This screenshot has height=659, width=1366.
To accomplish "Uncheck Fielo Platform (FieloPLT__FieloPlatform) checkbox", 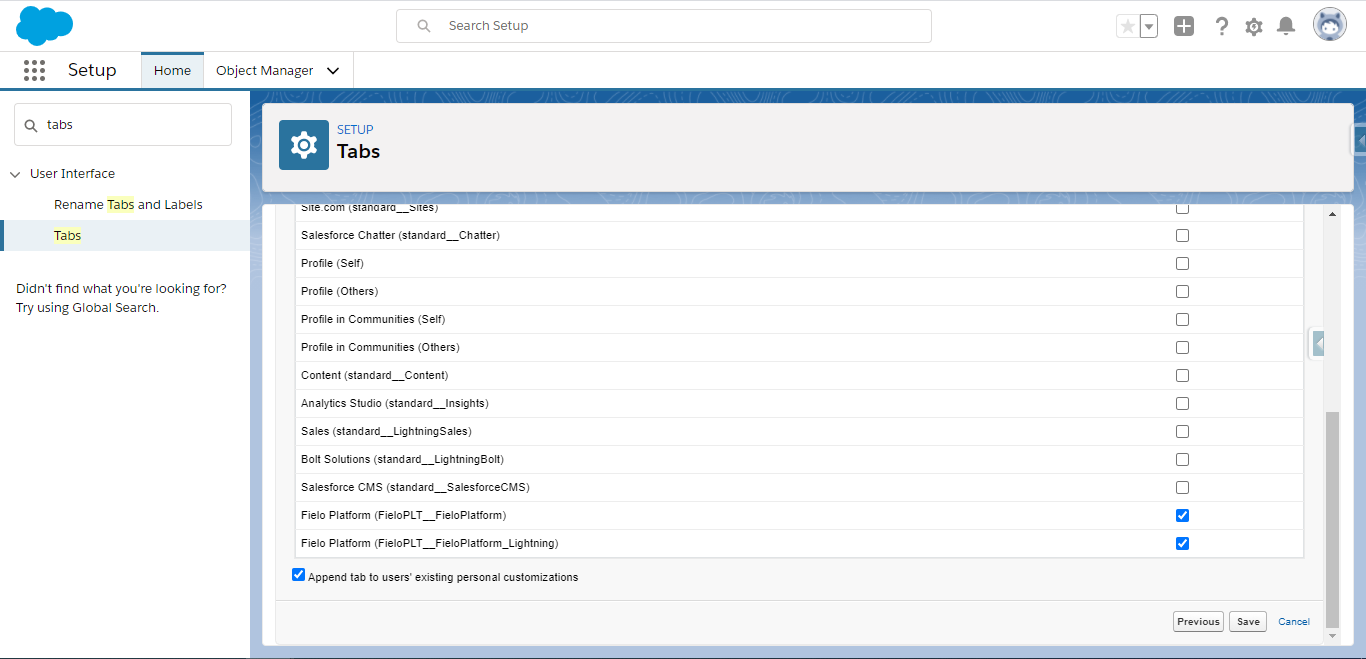I will pos(1182,516).
